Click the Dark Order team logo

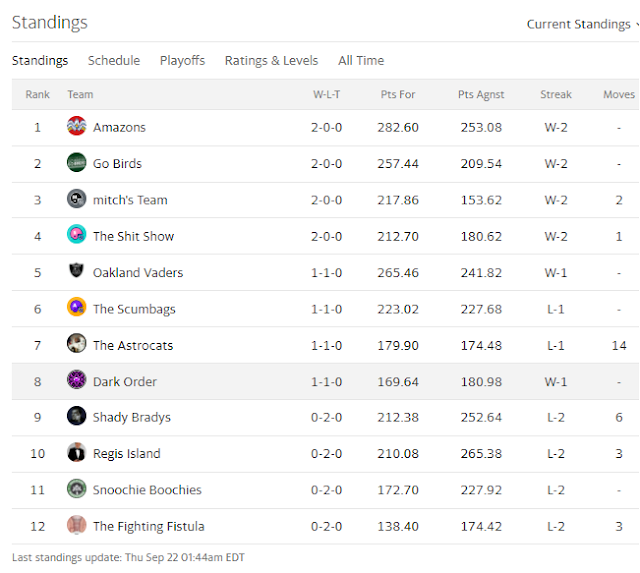pyautogui.click(x=76, y=380)
